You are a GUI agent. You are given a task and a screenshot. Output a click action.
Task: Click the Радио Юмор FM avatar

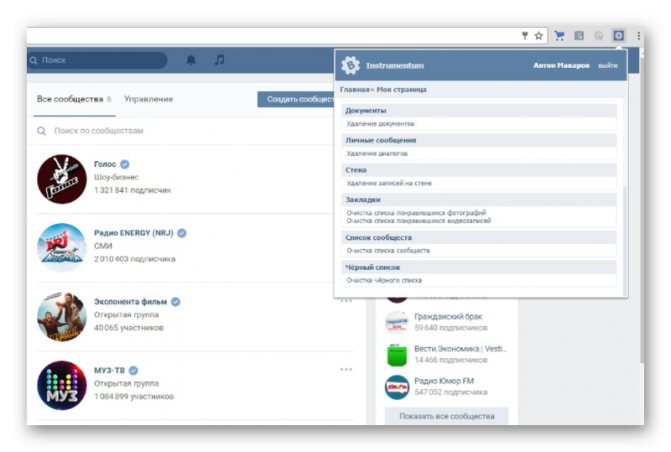tap(397, 387)
